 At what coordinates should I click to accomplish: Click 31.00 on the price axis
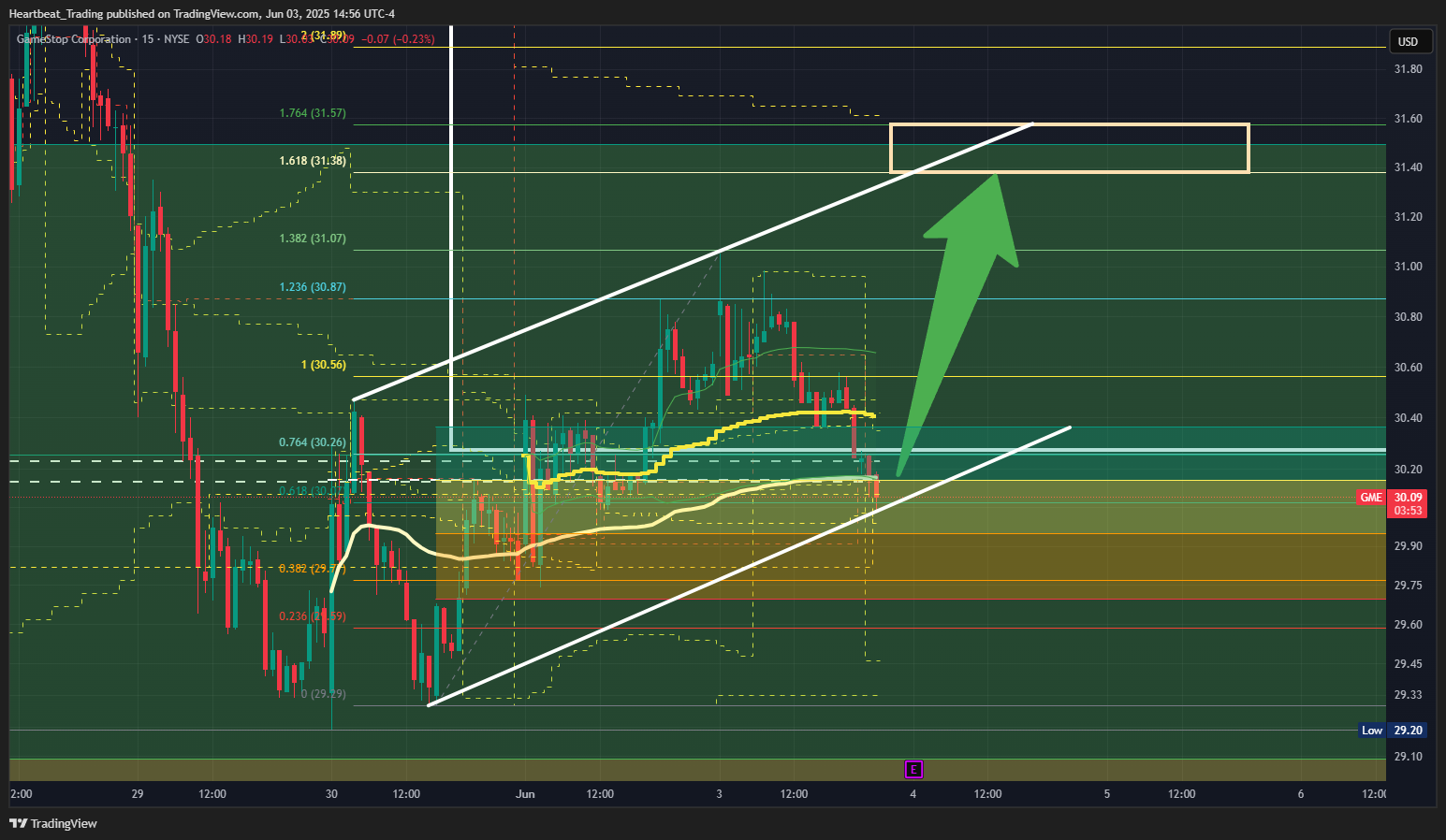pyautogui.click(x=1408, y=267)
